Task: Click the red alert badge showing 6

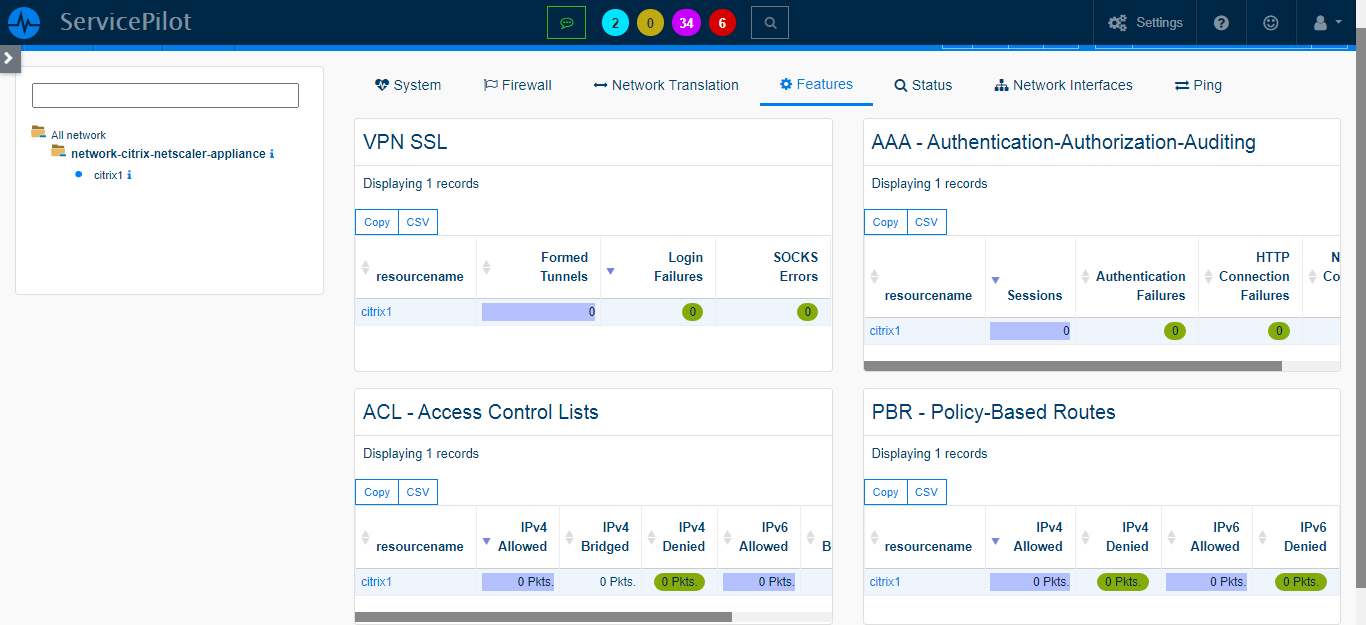Action: (722, 22)
